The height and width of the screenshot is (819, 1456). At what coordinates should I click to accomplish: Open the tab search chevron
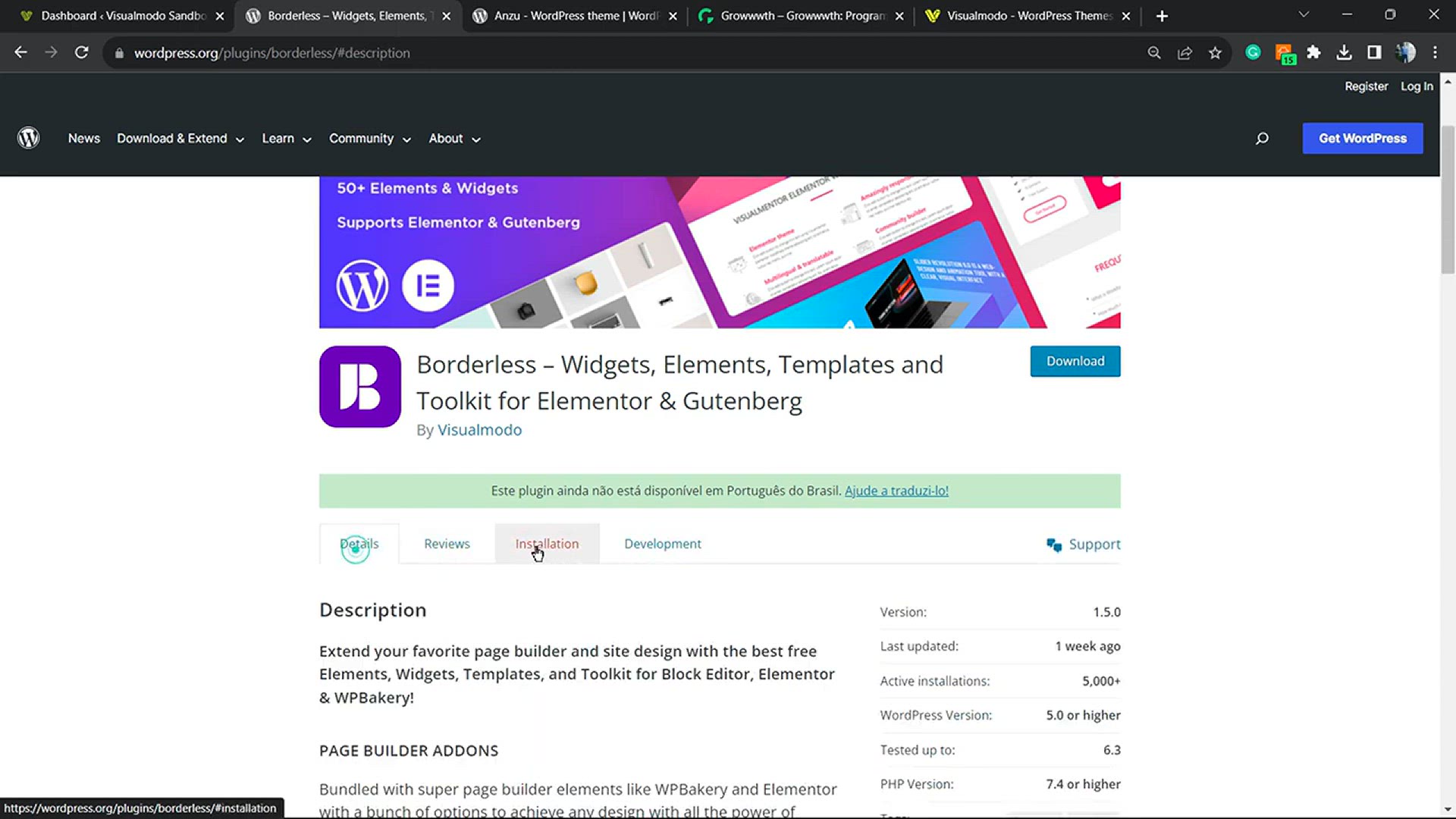pyautogui.click(x=1304, y=14)
